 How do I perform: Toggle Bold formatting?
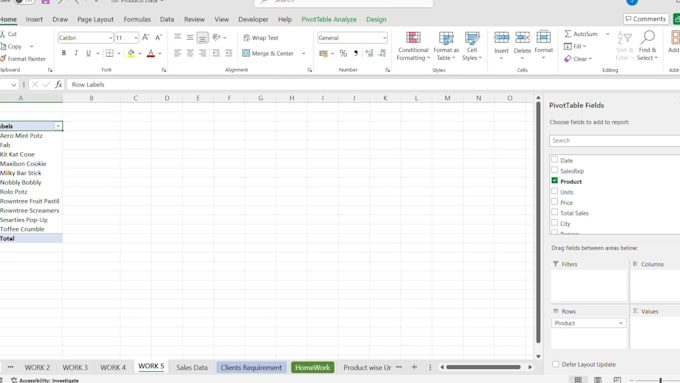coord(64,53)
